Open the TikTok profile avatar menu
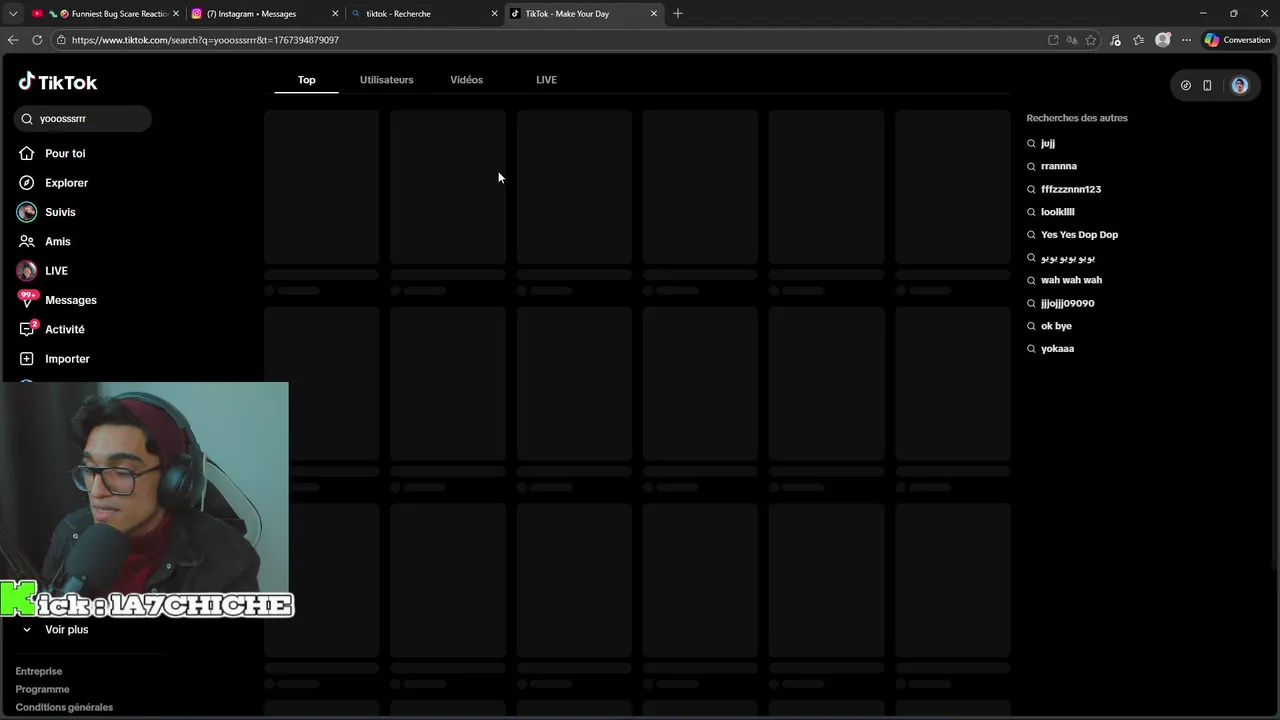 click(x=1240, y=85)
